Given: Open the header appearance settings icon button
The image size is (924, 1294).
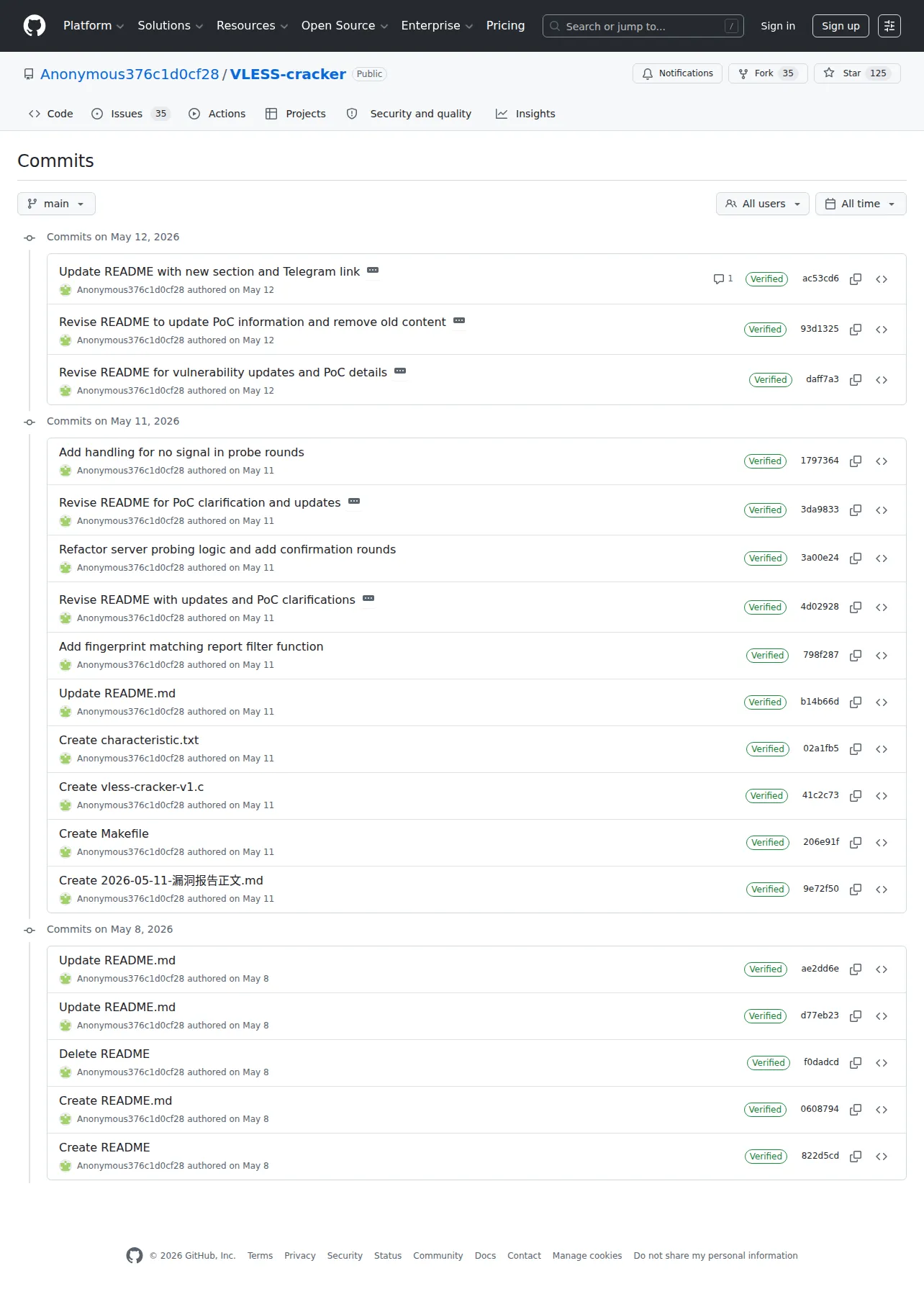Looking at the screenshot, I should tap(889, 26).
